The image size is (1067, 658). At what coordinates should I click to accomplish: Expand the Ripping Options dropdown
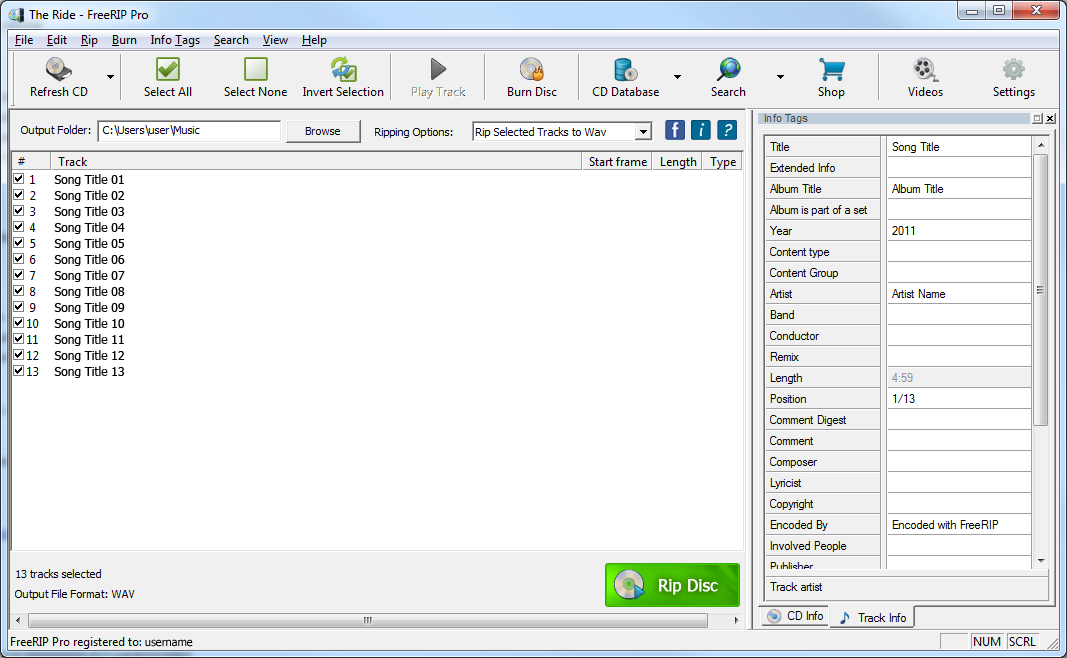tap(643, 132)
